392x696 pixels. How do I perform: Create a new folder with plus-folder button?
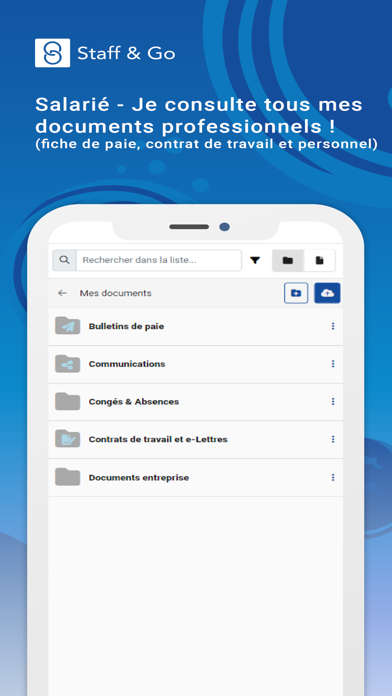pyautogui.click(x=296, y=293)
